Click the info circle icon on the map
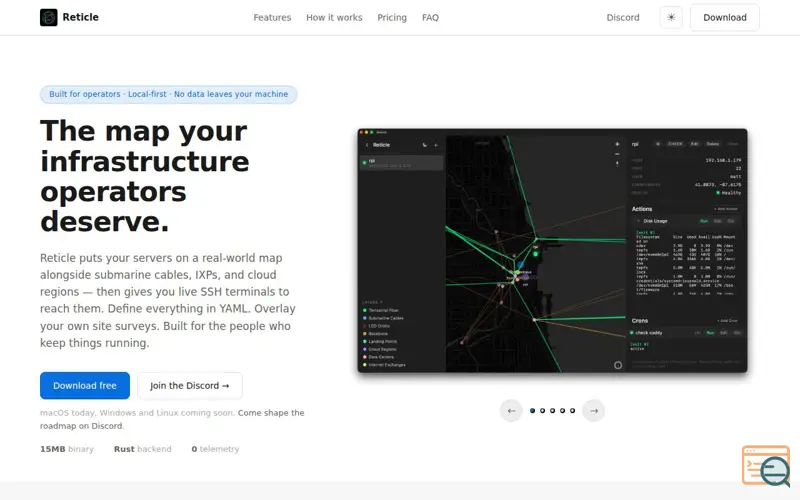The height and width of the screenshot is (500, 800). click(x=618, y=365)
